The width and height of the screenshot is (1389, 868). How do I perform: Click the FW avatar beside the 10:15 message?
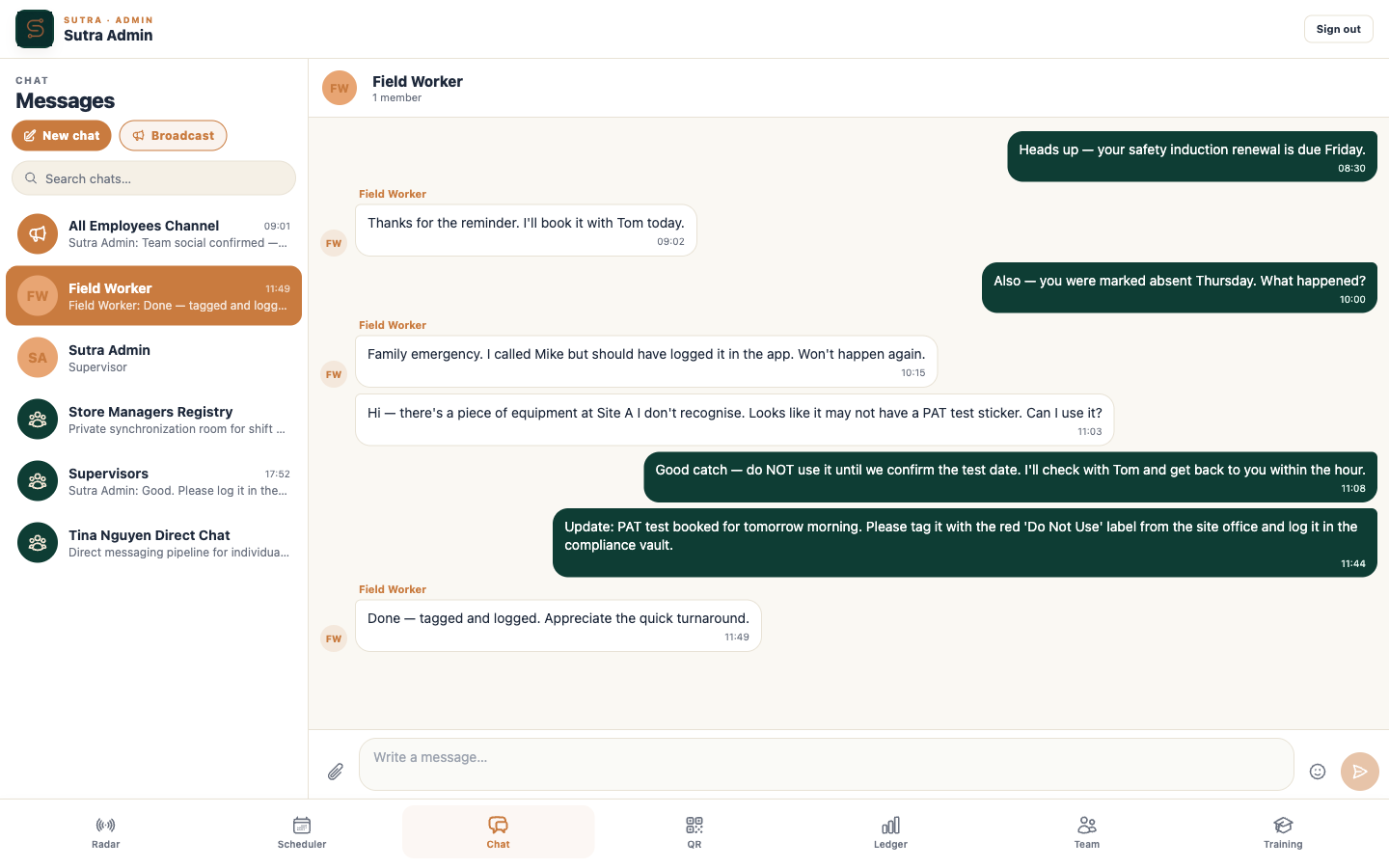coord(334,374)
